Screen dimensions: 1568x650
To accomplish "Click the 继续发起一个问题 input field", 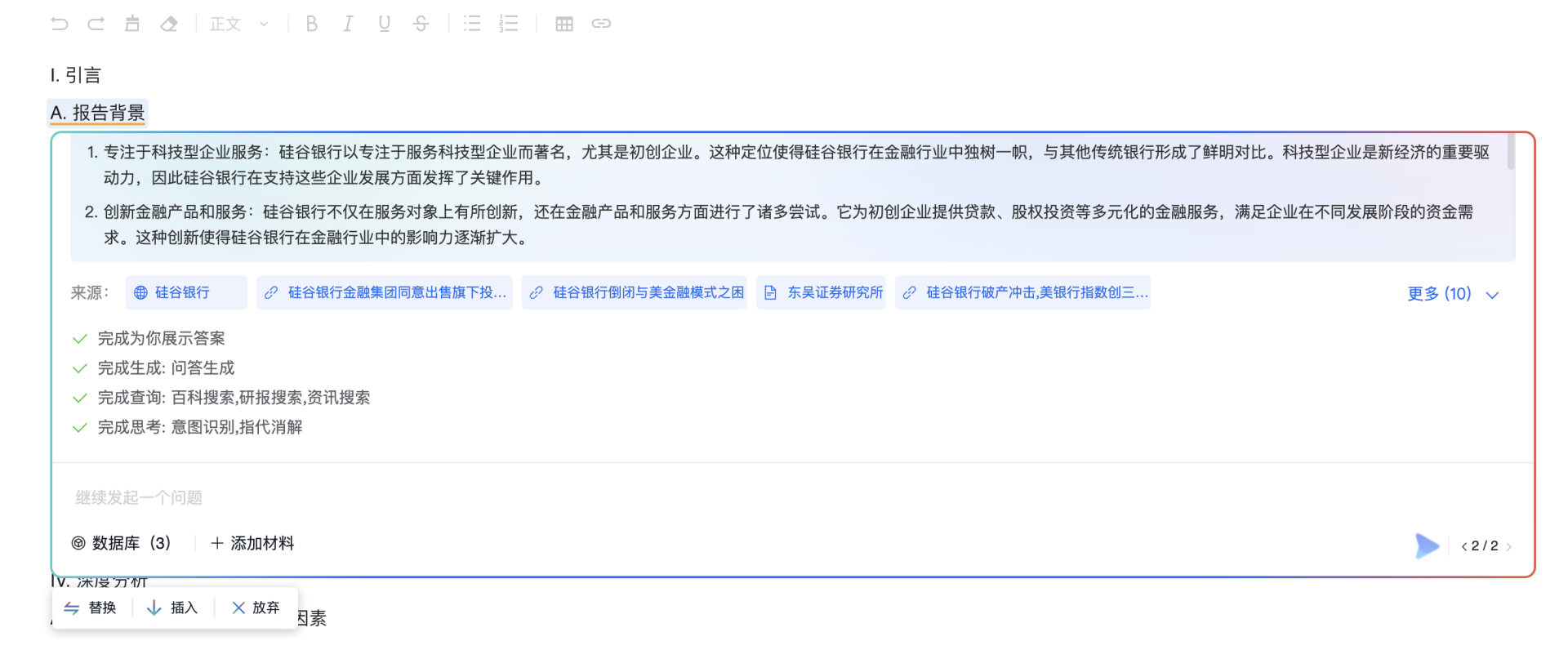I will coord(792,497).
